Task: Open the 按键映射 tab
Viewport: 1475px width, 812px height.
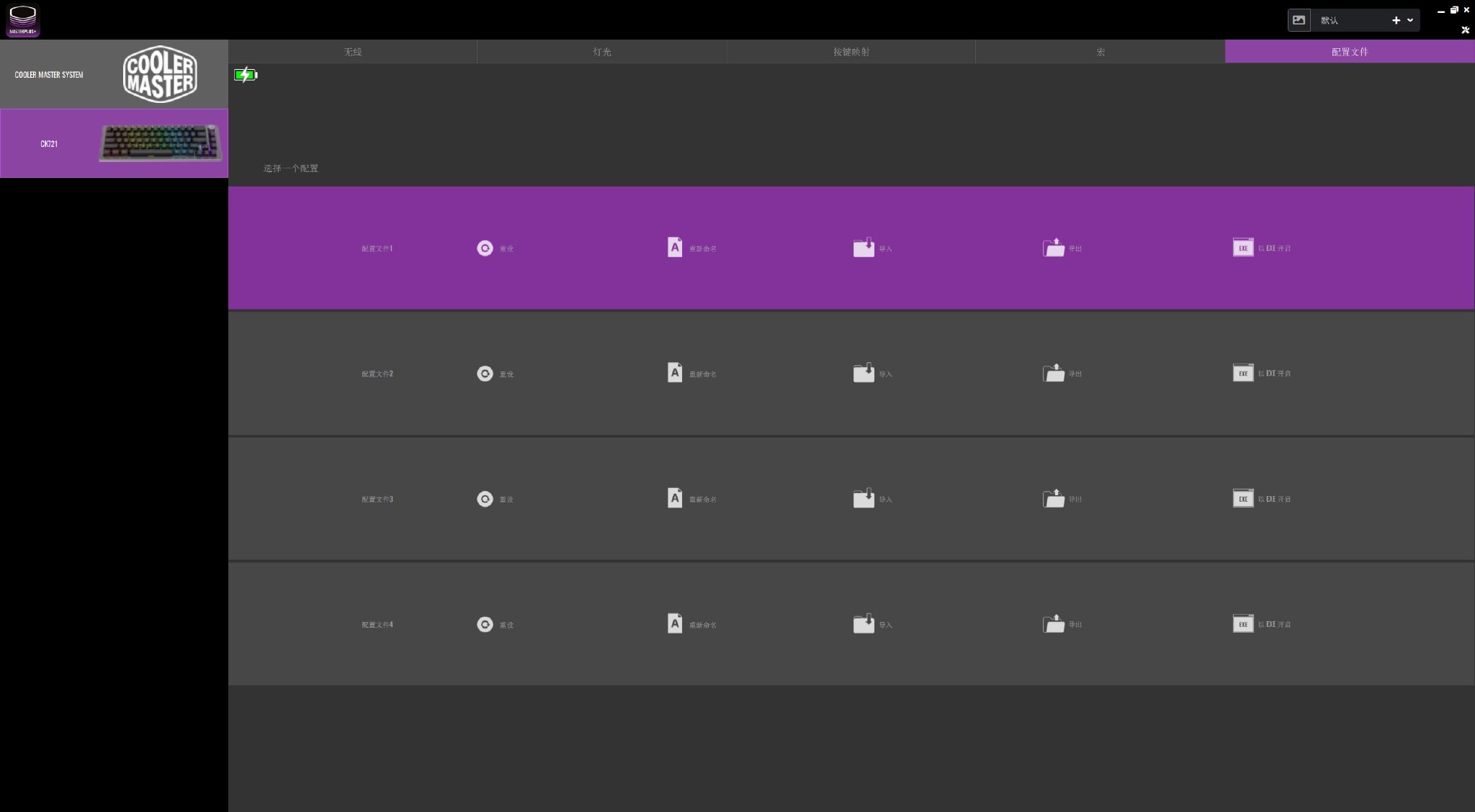Action: coord(851,52)
